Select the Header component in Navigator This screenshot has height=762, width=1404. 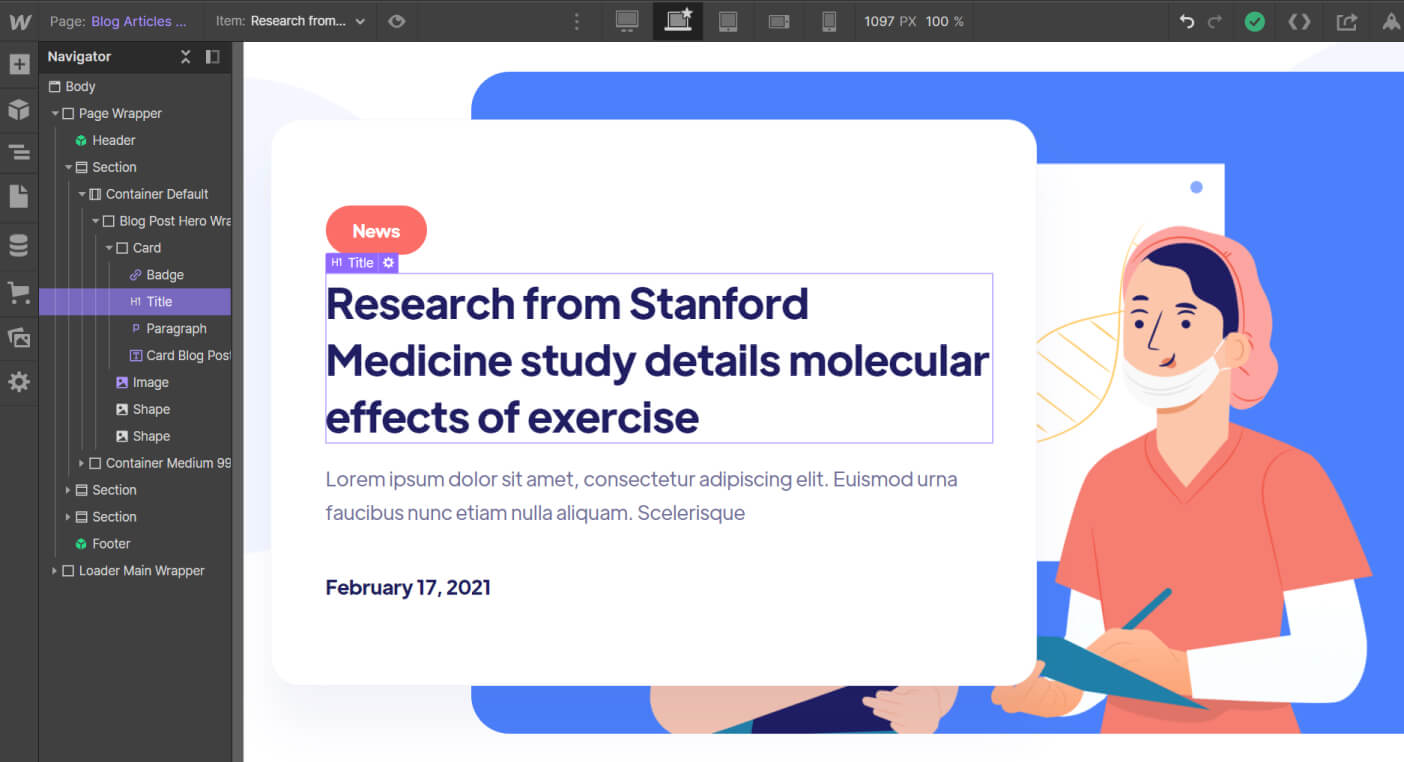(x=135, y=141)
